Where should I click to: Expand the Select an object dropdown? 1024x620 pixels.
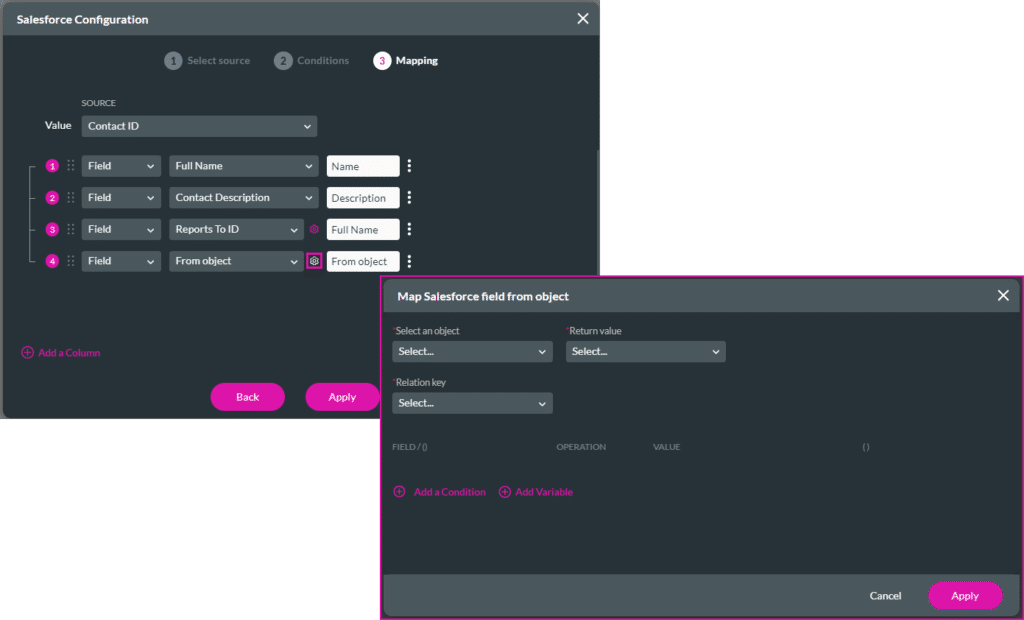(472, 352)
